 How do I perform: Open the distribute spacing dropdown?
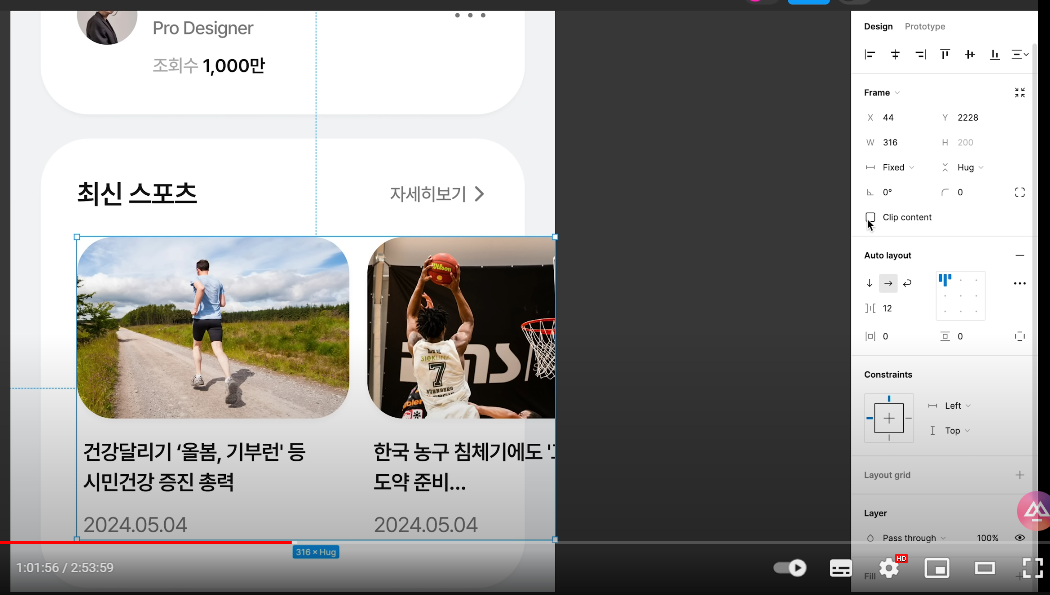[1020, 55]
